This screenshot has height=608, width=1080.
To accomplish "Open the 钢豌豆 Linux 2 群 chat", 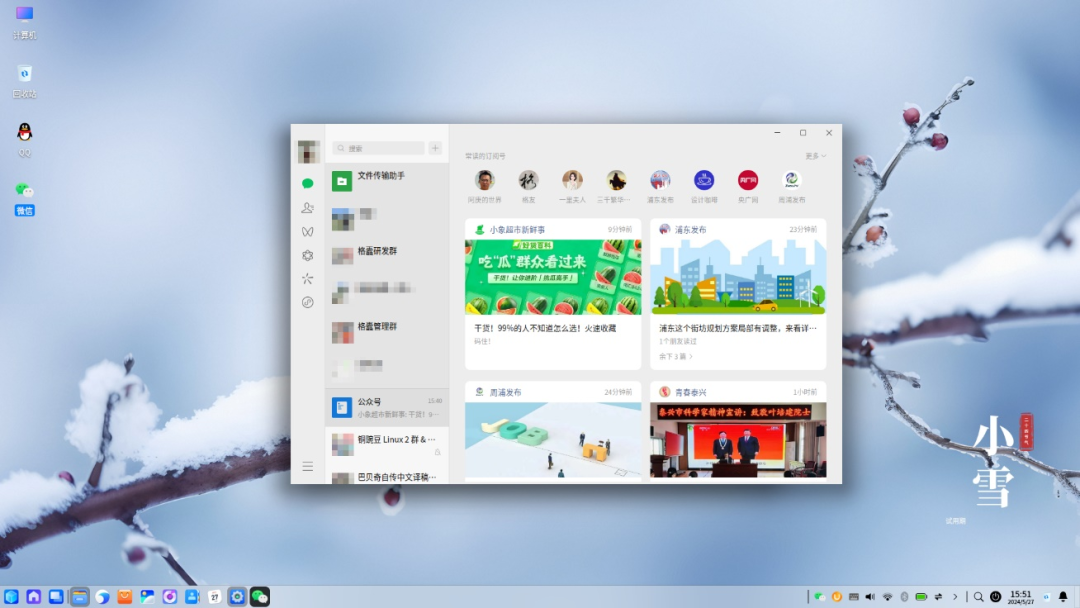I will (x=387, y=445).
